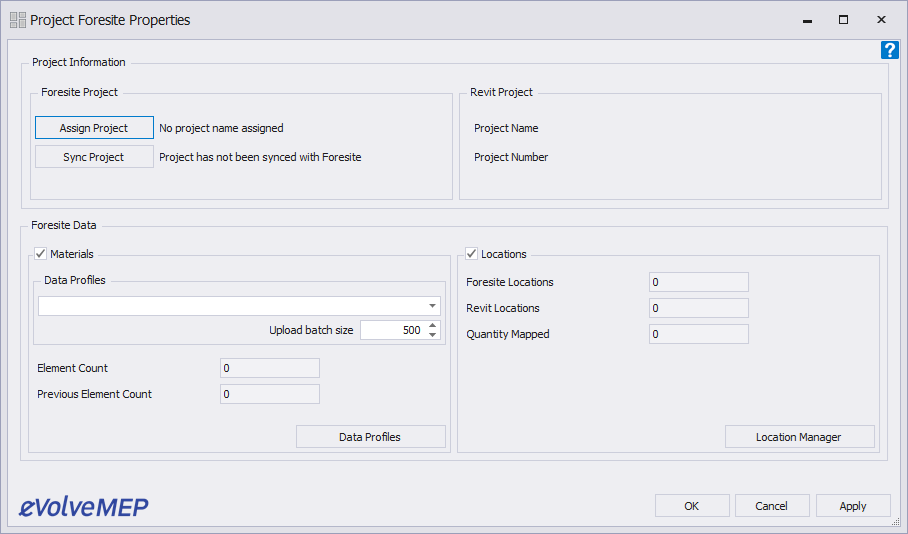Click the Element Count value field

pyautogui.click(x=270, y=368)
